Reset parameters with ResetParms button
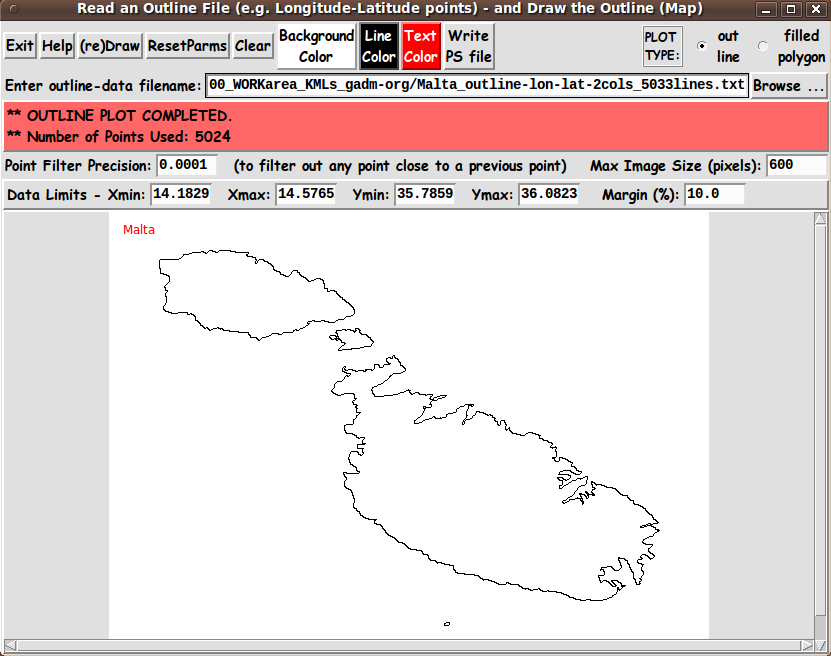 click(x=187, y=46)
